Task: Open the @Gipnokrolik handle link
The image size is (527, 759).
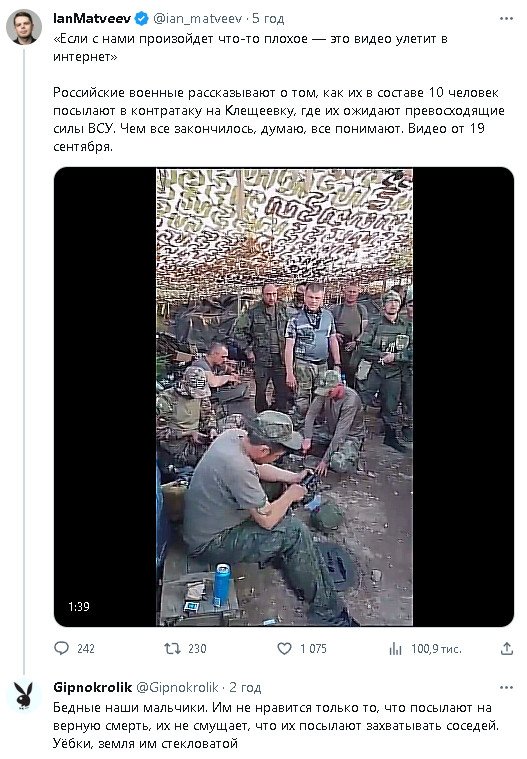Action: point(177,687)
